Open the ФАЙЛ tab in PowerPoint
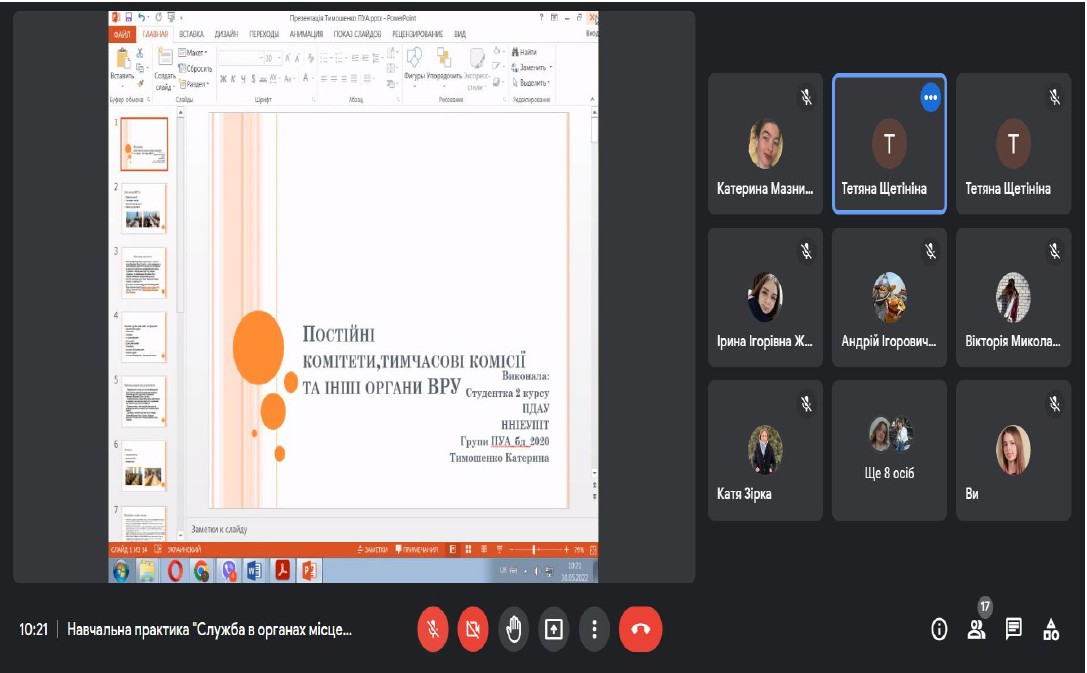1087x673 pixels. (122, 33)
